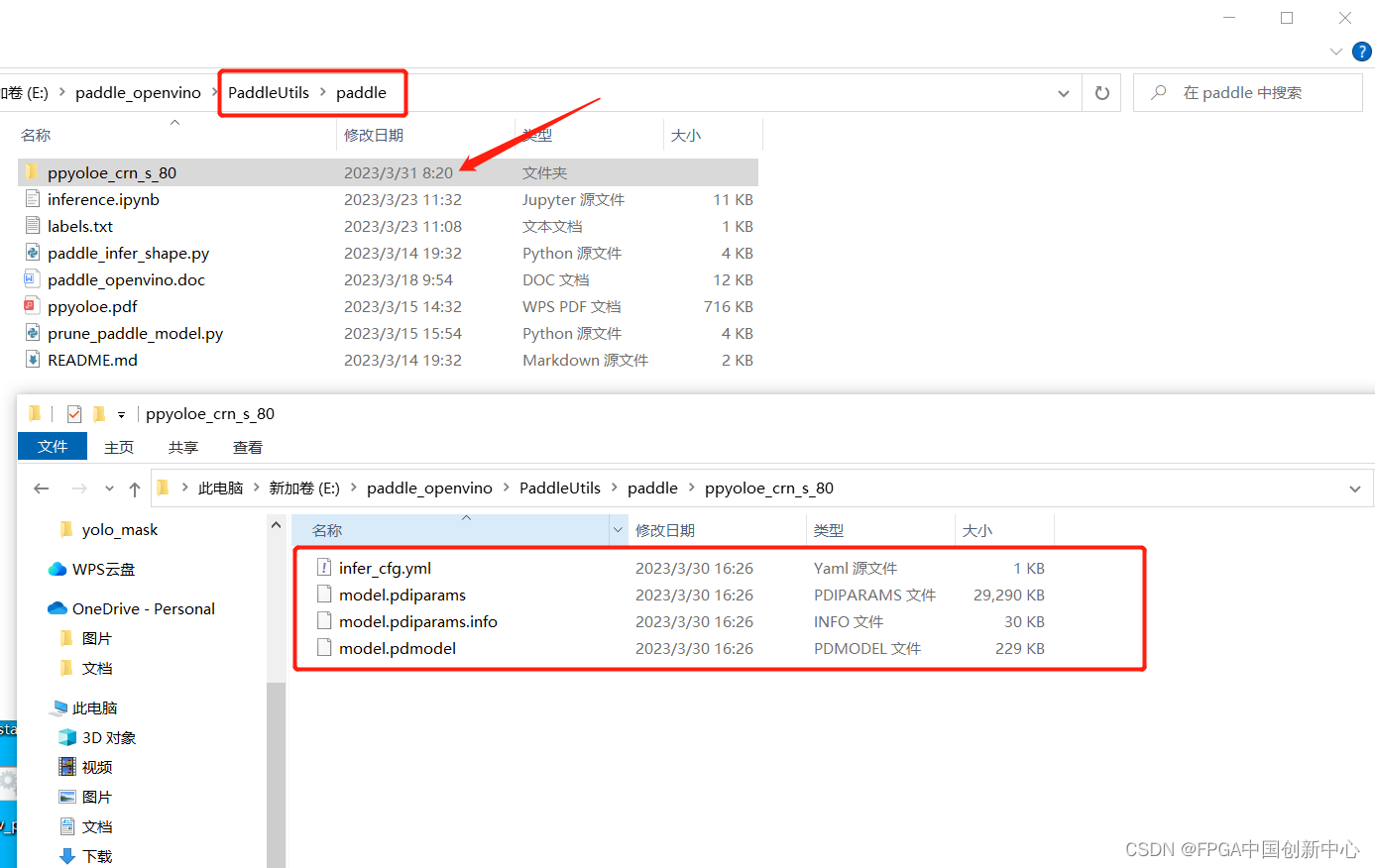Switch to the 主页 ribbon tab
The width and height of the screenshot is (1375, 868).
(119, 447)
